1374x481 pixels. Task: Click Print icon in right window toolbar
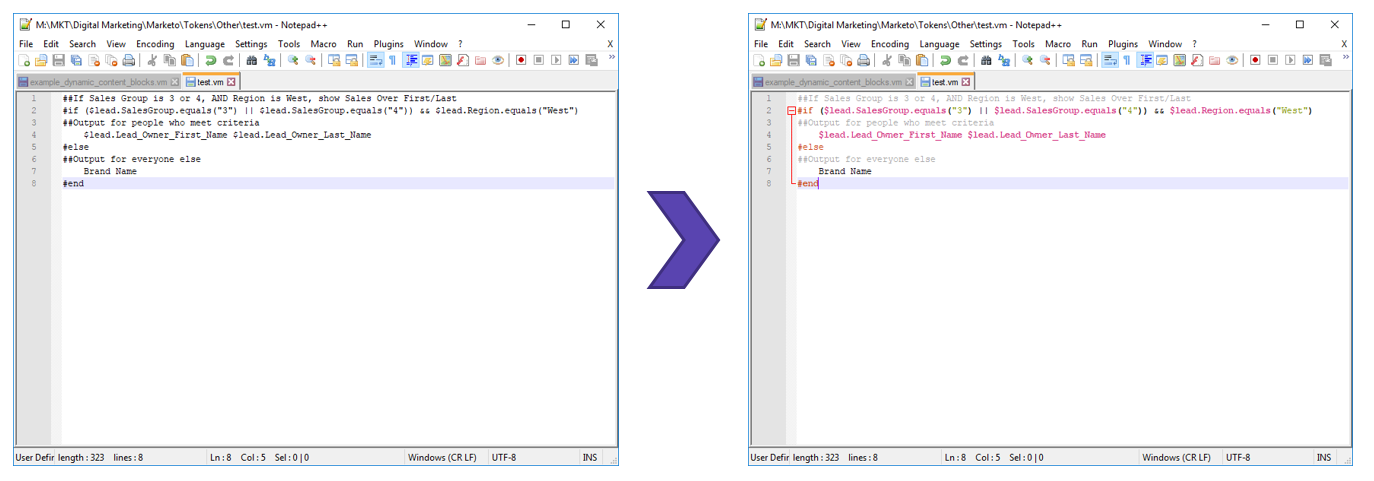(863, 61)
